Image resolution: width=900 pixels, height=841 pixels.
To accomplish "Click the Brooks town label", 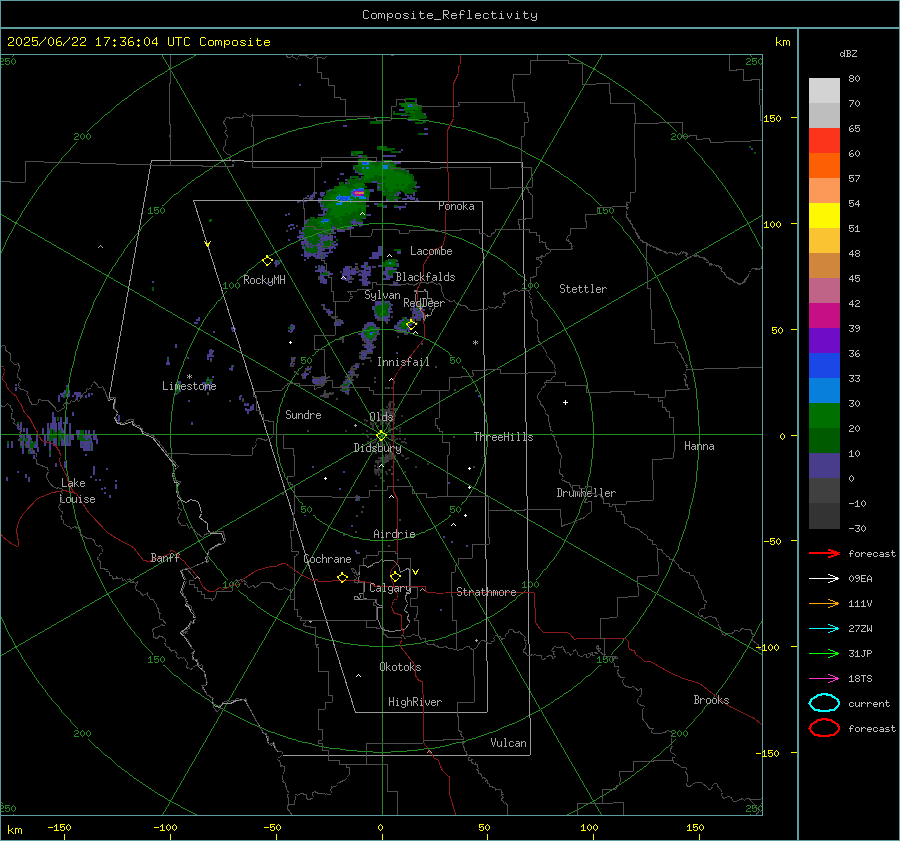I will point(711,700).
